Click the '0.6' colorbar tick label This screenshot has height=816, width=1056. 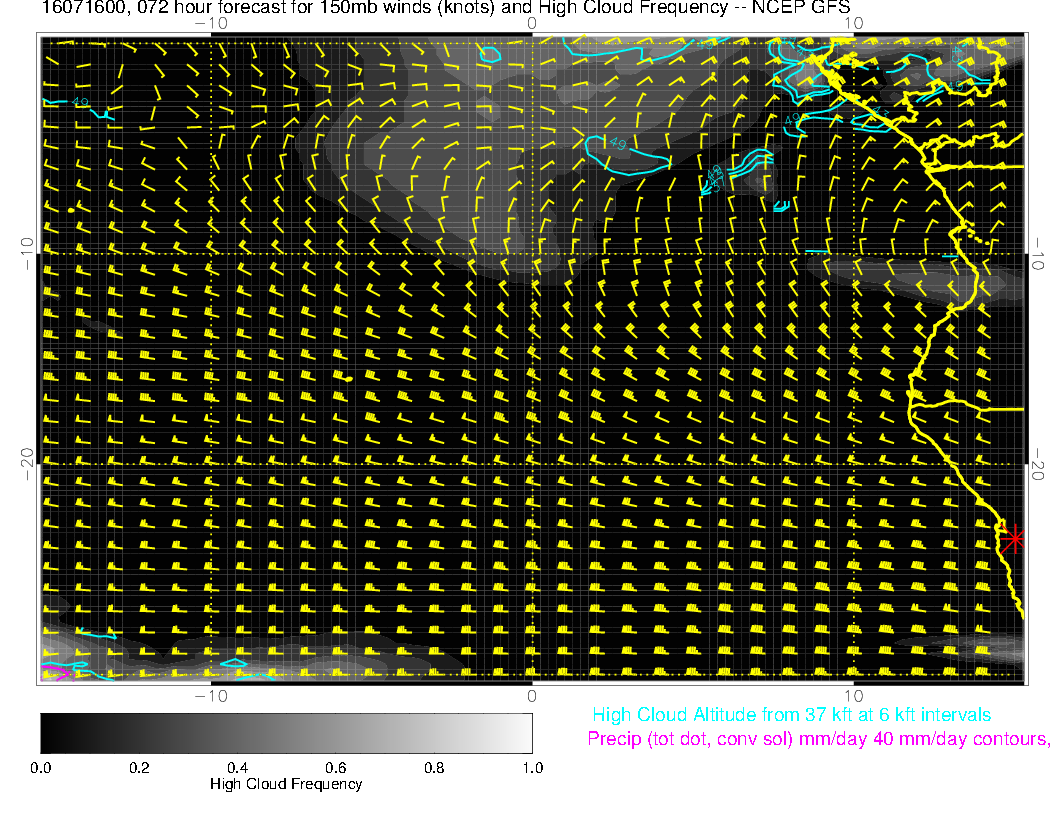tap(335, 768)
